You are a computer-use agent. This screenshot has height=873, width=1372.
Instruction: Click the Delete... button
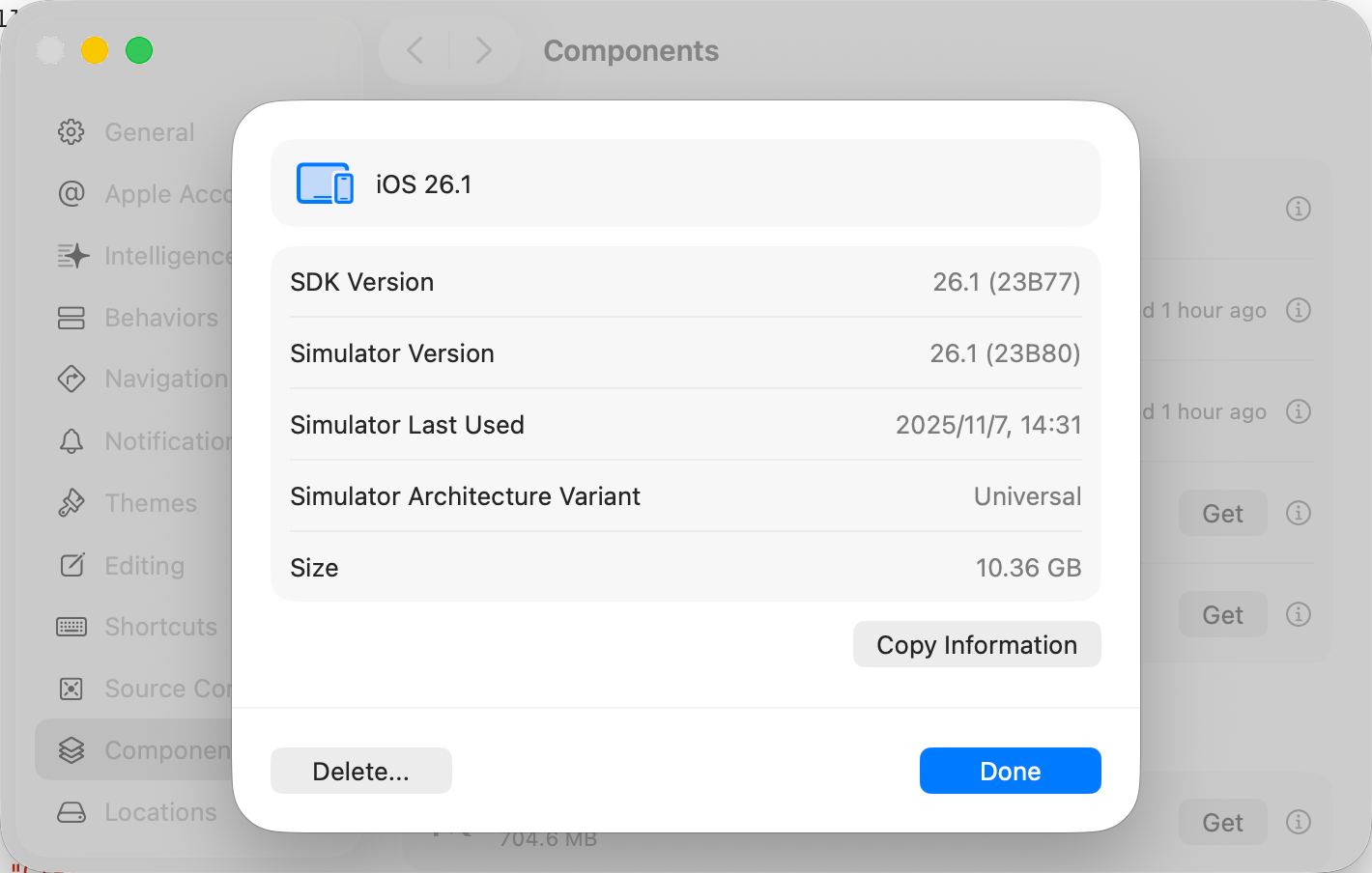[360, 771]
